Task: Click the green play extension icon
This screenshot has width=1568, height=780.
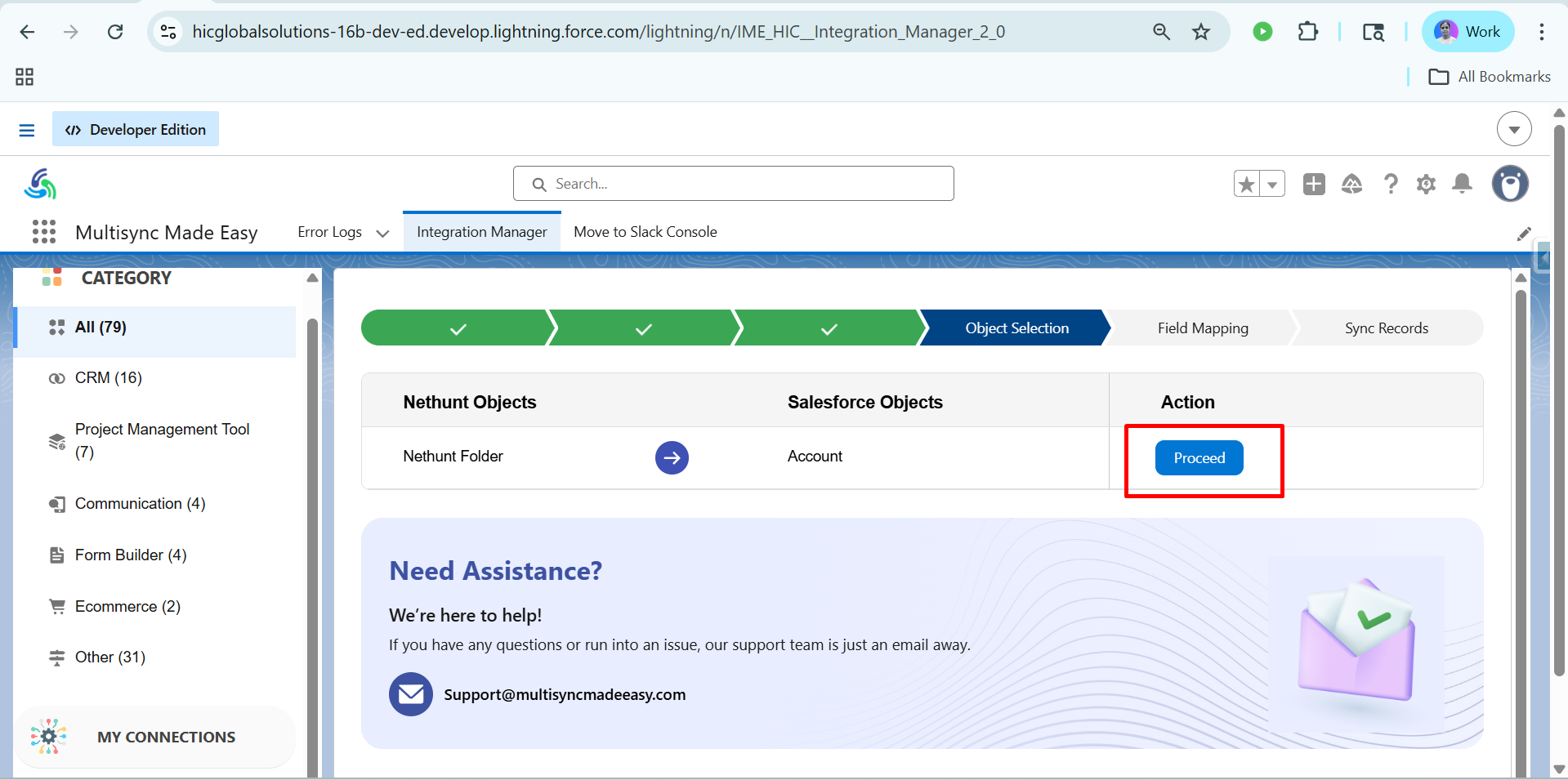Action: 1262,32
